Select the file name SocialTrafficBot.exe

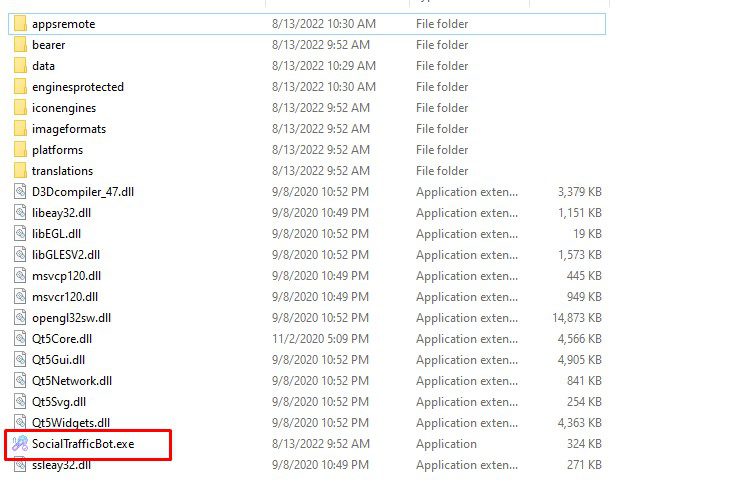[83, 444]
